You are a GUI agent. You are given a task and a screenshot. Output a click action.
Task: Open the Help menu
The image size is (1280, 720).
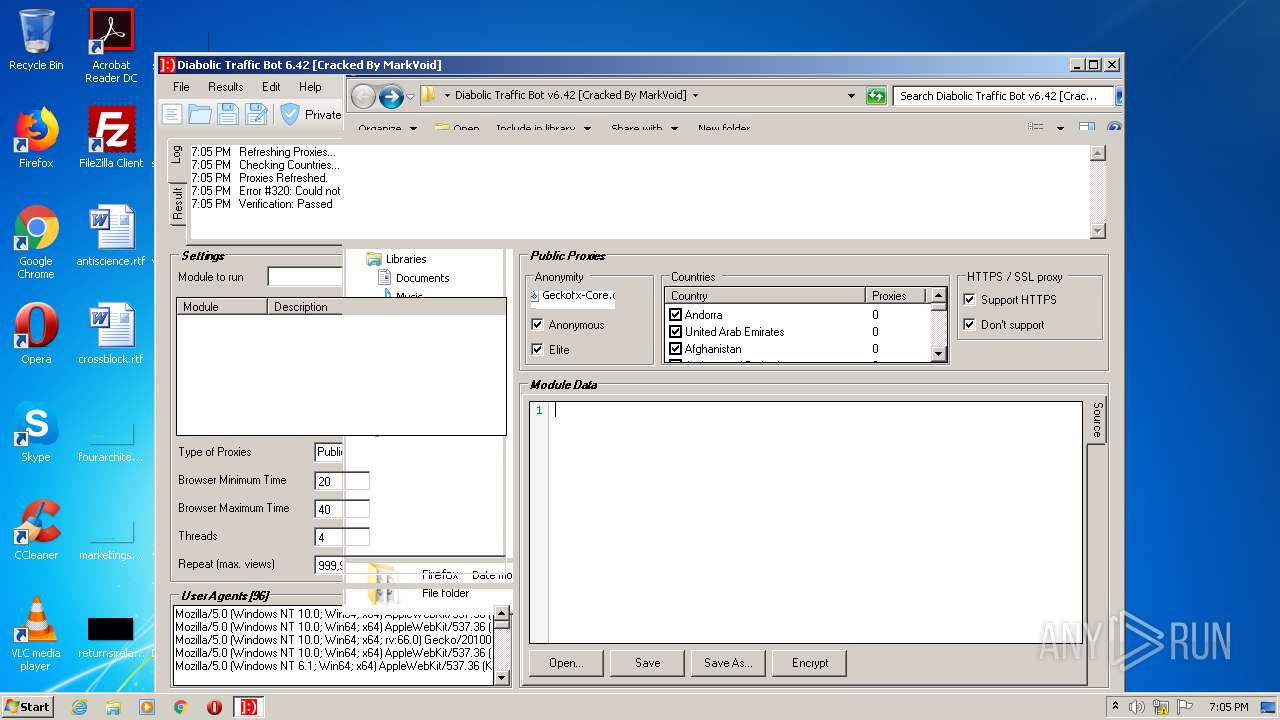[310, 87]
